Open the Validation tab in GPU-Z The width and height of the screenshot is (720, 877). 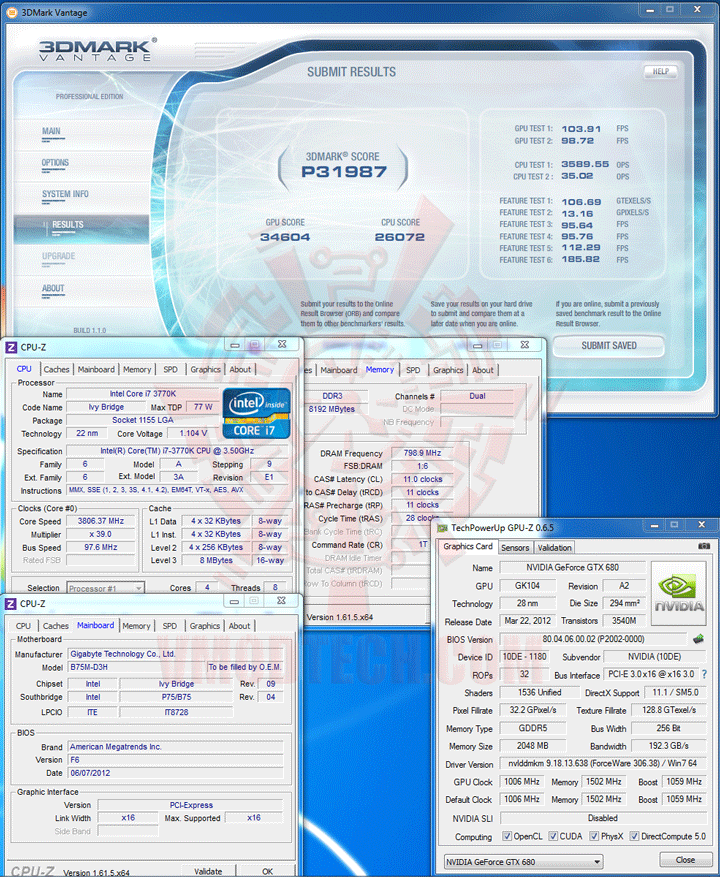pyautogui.click(x=554, y=548)
